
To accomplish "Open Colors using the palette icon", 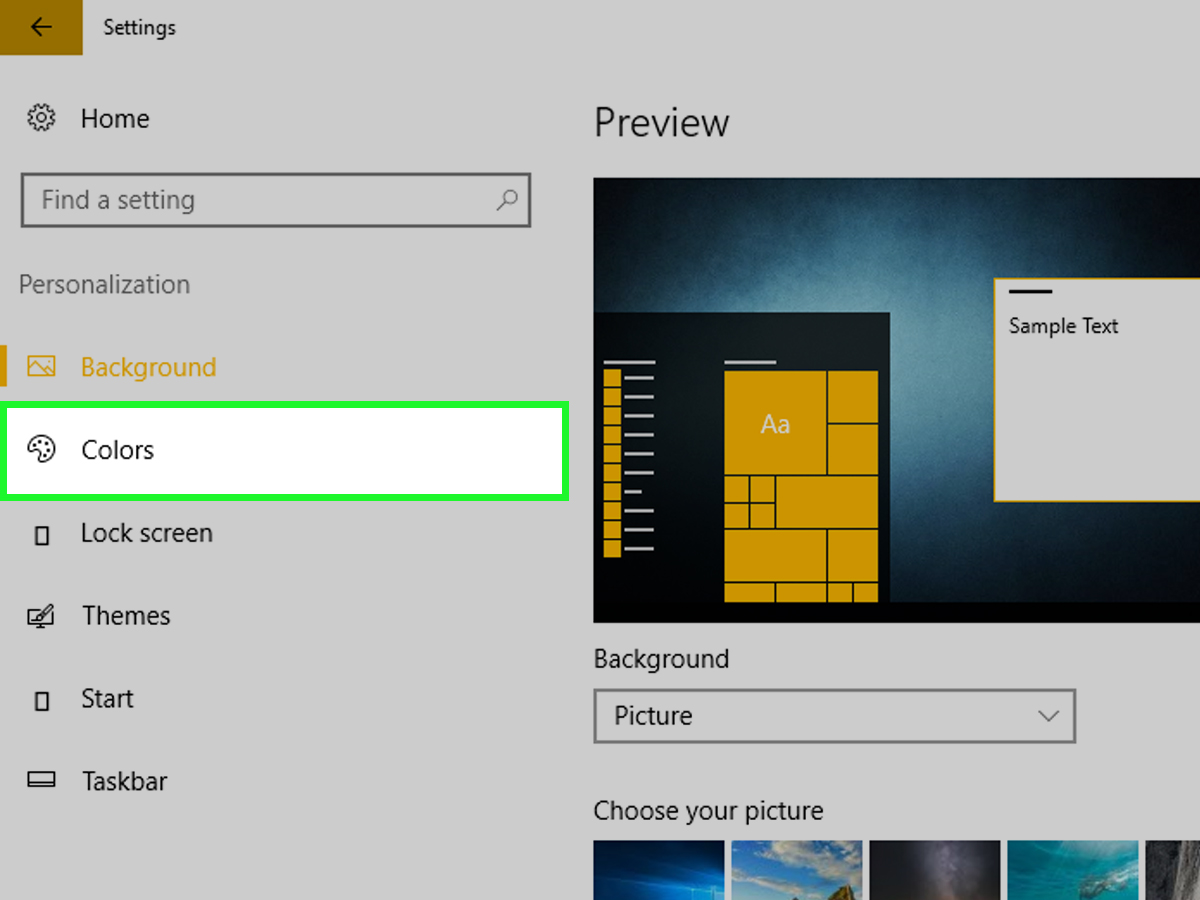I will 41,450.
